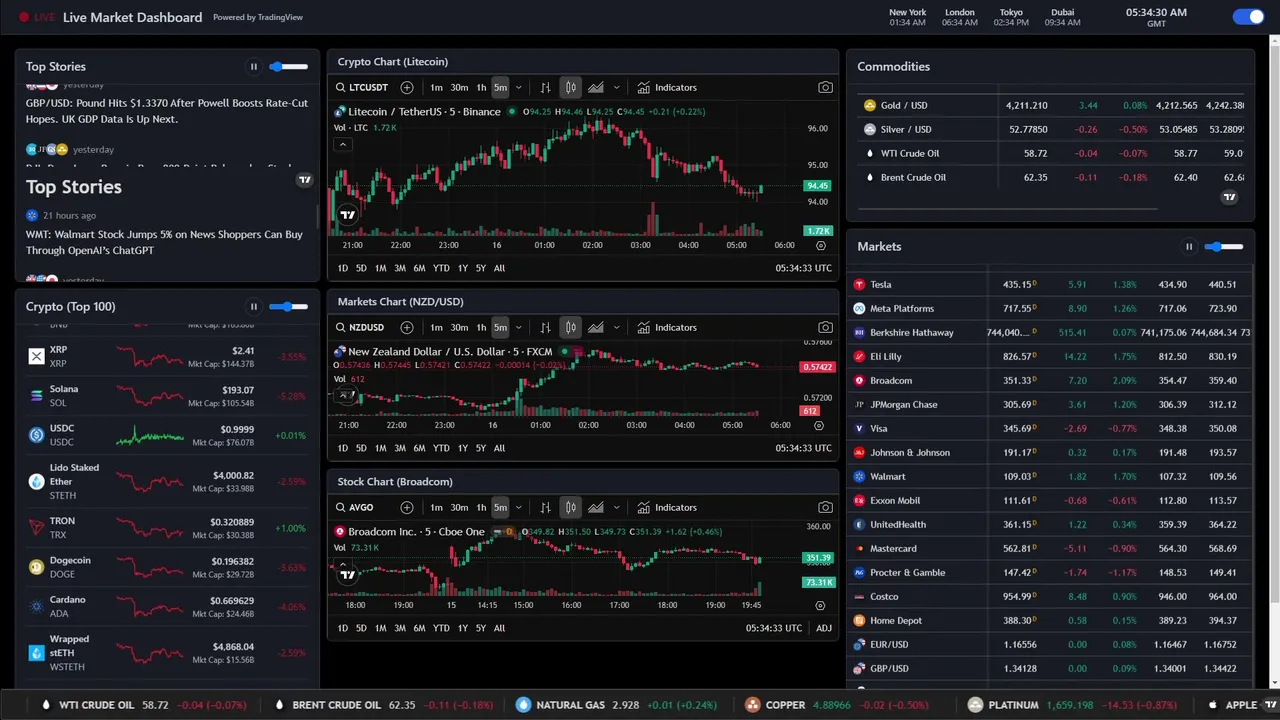Open AVGO symbol search in Stock Chart
This screenshot has height=720, width=1280.
pyautogui.click(x=355, y=507)
